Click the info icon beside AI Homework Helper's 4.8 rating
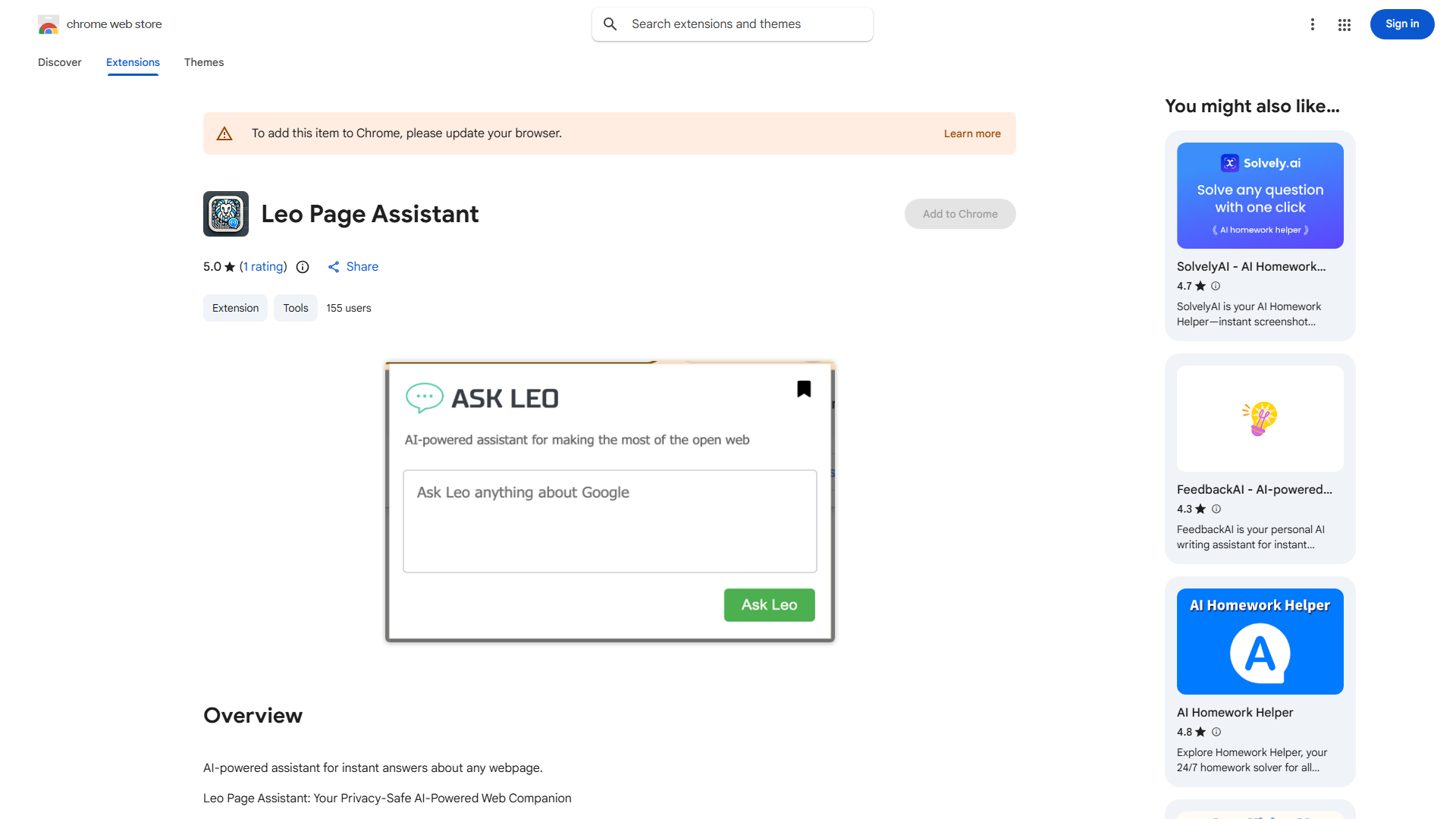The height and width of the screenshot is (819, 1456). pos(1216,732)
